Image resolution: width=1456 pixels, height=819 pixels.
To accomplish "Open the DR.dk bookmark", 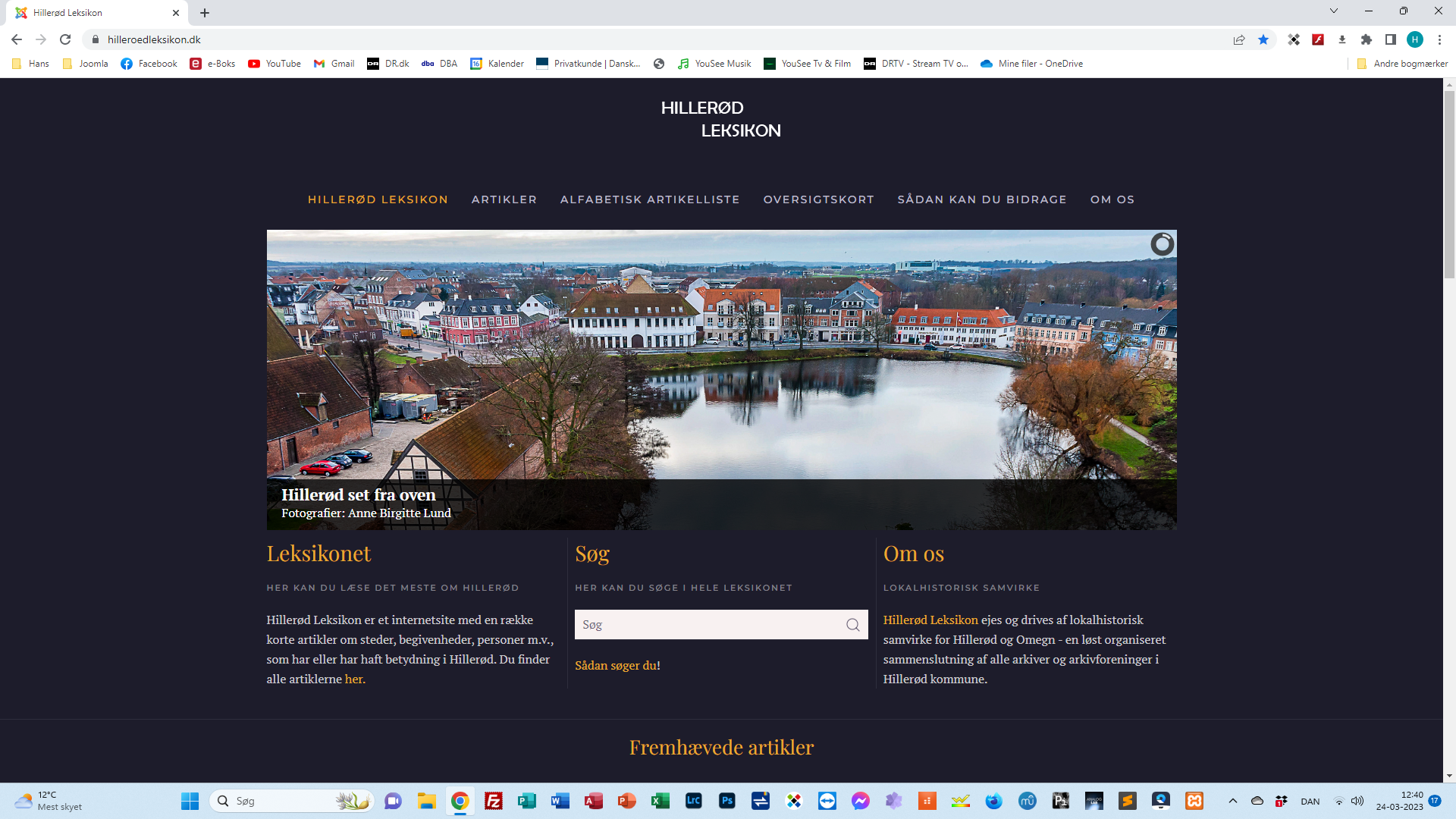I will pos(388,64).
